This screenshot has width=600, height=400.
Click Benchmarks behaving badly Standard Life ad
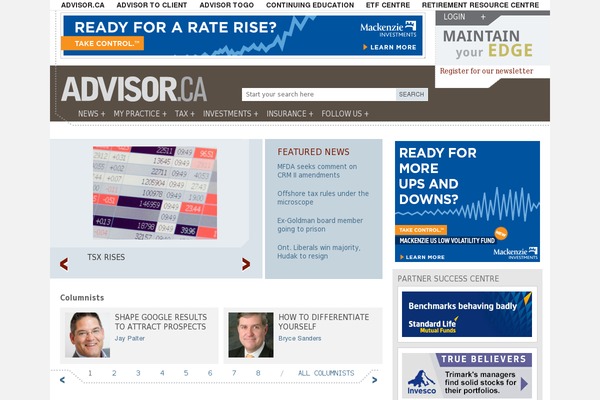coord(467,314)
